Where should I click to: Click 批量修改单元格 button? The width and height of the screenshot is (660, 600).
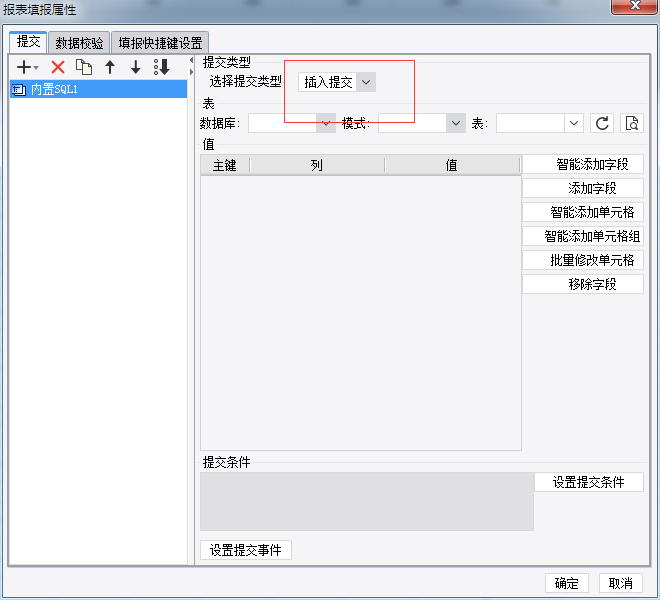[x=583, y=260]
